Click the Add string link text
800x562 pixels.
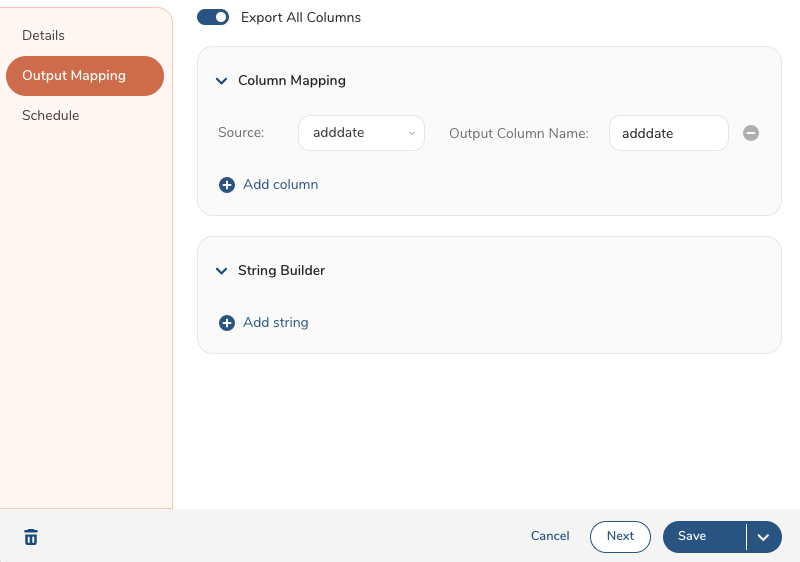tap(276, 323)
